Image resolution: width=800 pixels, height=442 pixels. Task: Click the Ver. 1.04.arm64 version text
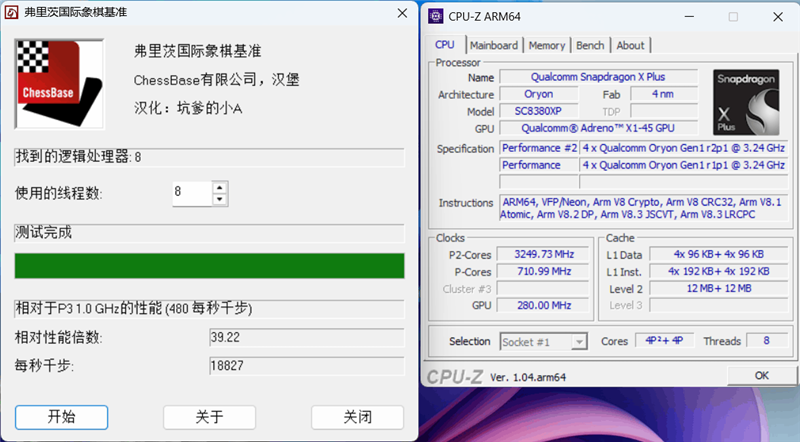point(528,378)
